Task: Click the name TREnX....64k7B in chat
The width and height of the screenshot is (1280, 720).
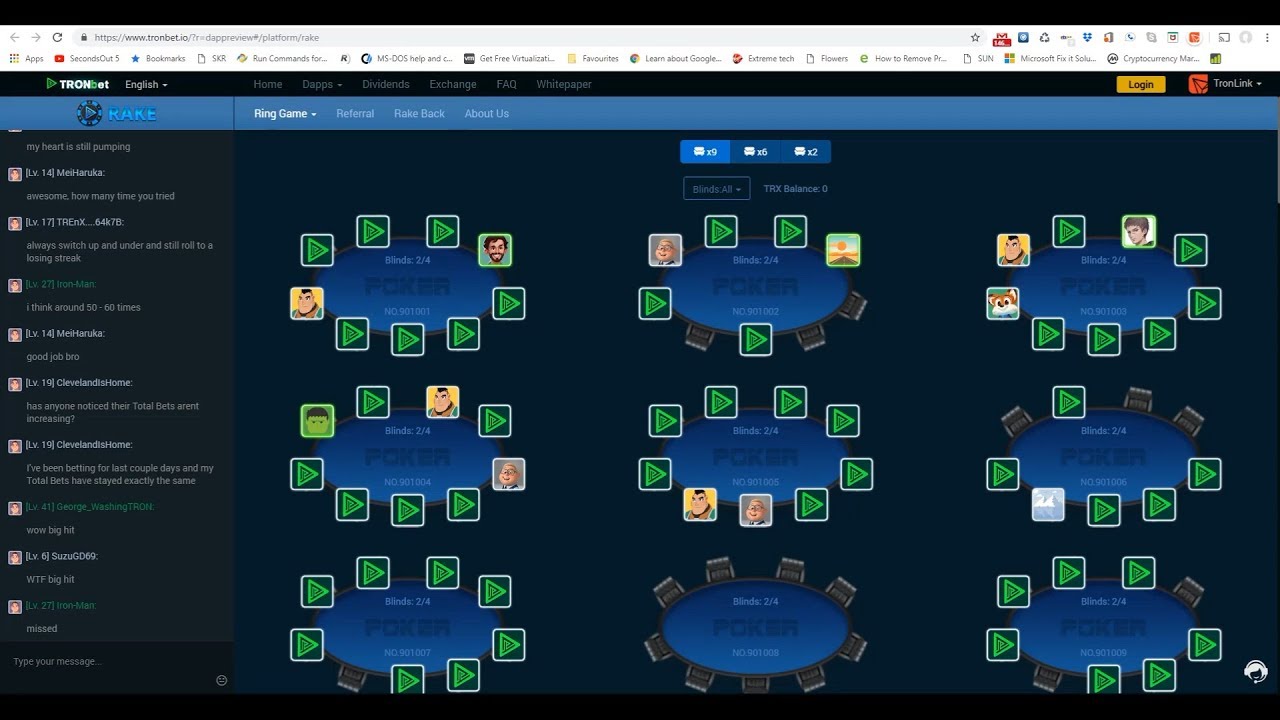Action: click(x=89, y=222)
